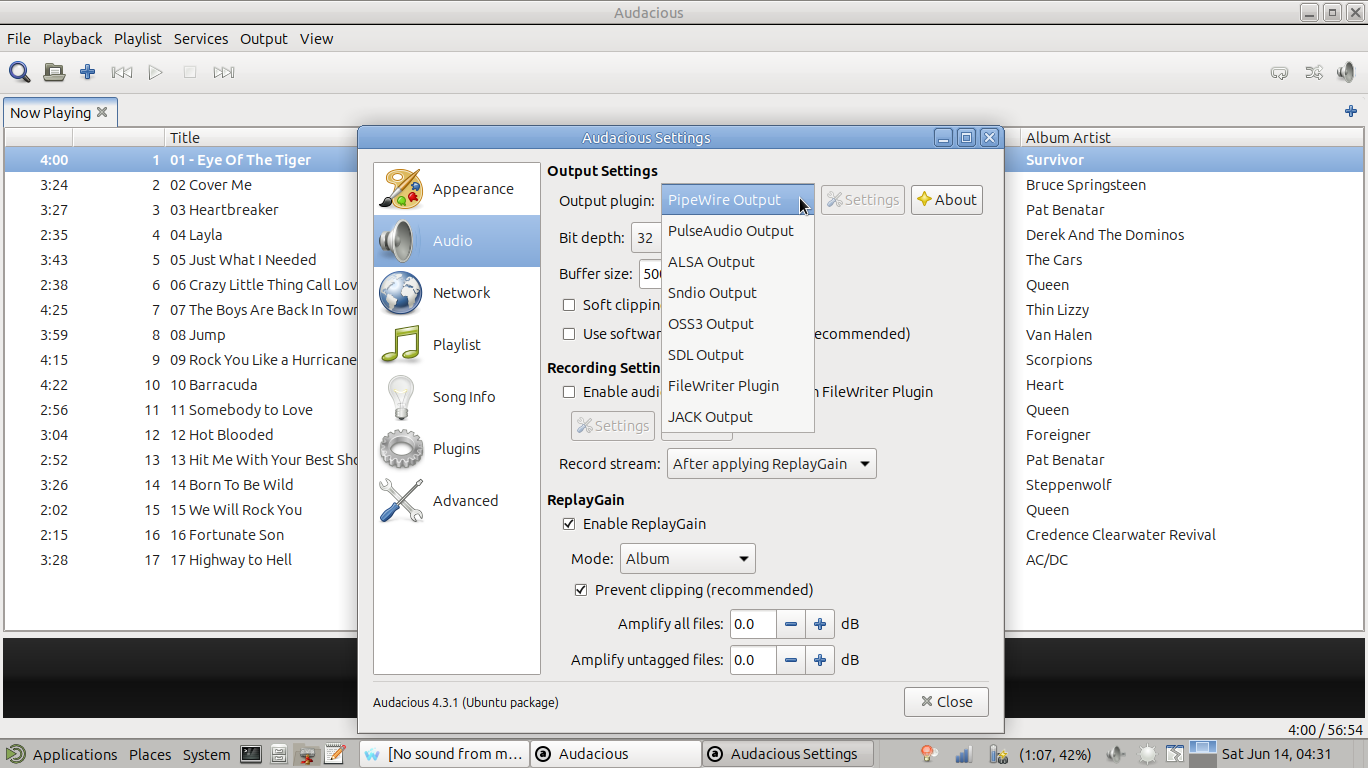Image resolution: width=1368 pixels, height=768 pixels.
Task: Open the Playlist menu in the menu bar
Action: pos(137,39)
